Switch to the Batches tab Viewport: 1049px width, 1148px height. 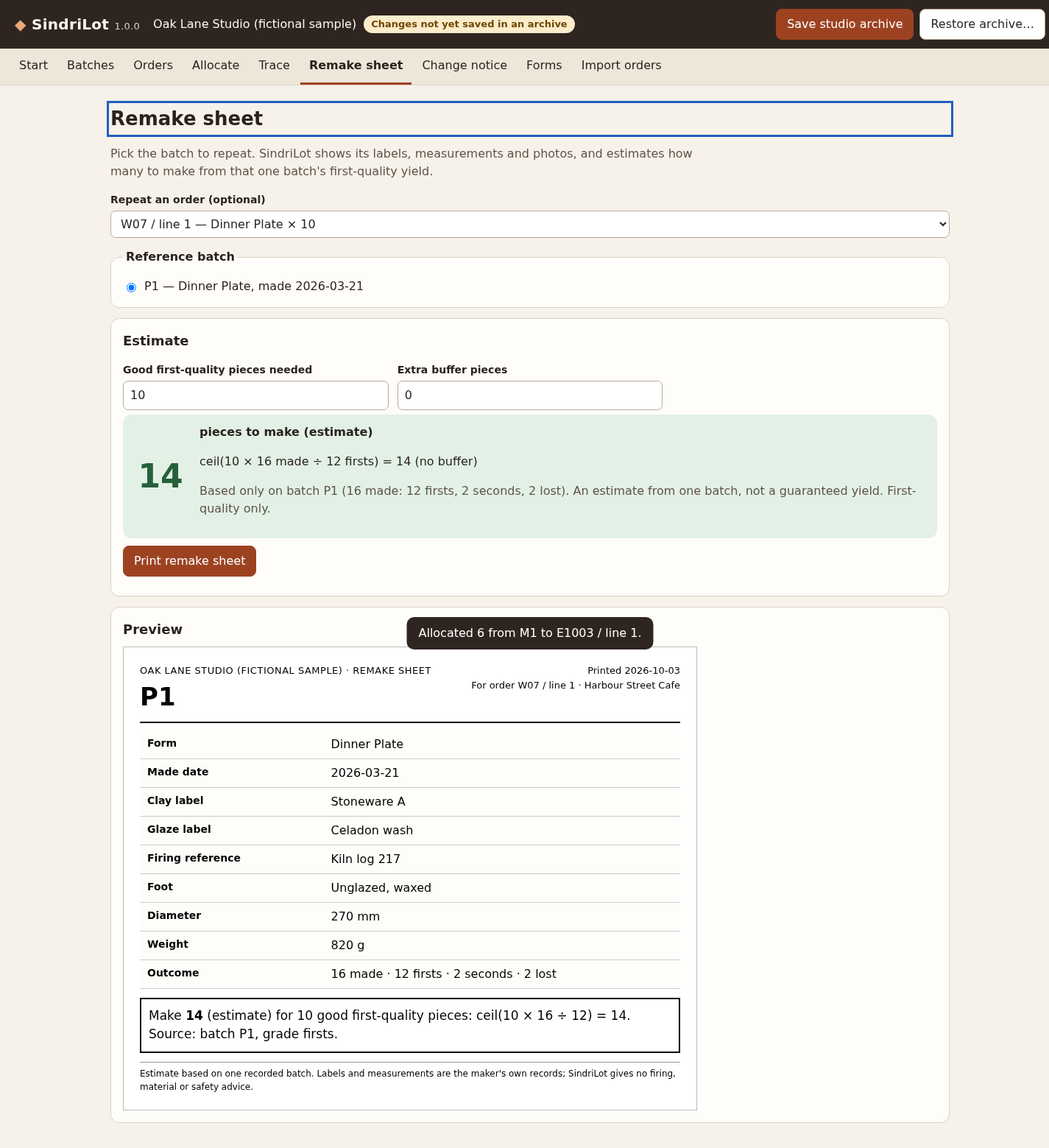point(91,66)
